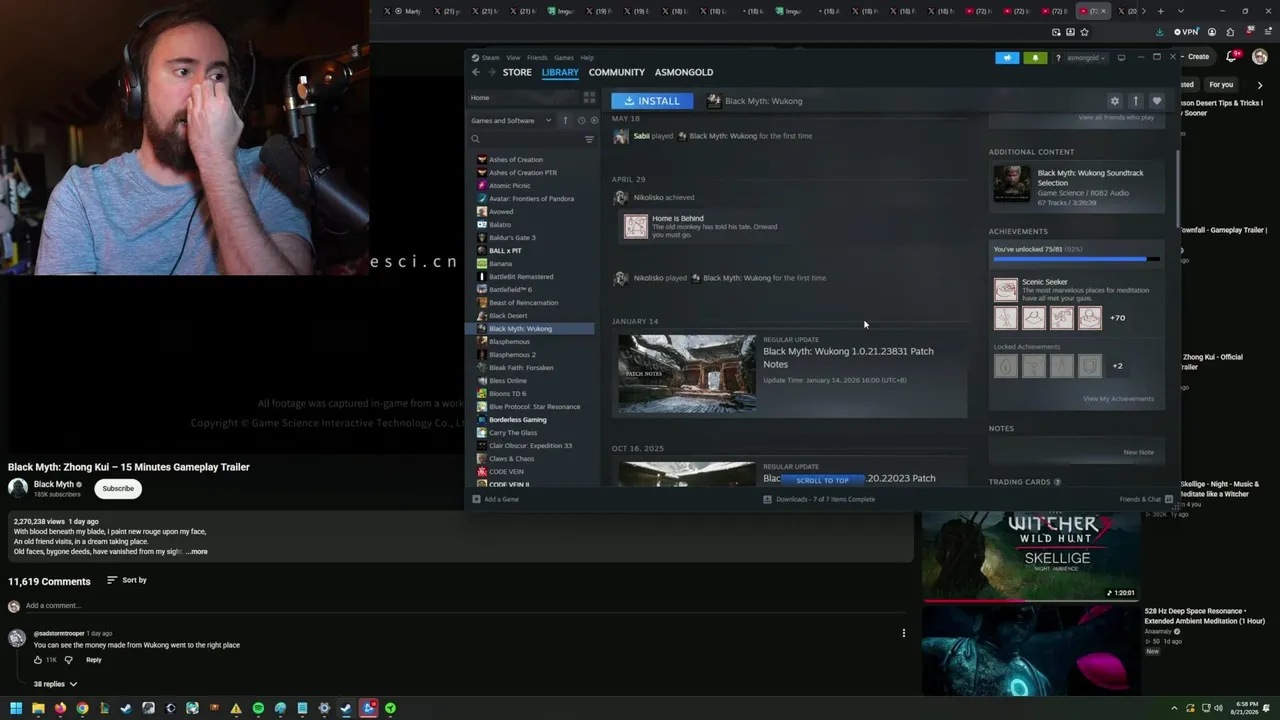
Task: Open January 14 patch notes thumbnail
Action: [687, 373]
